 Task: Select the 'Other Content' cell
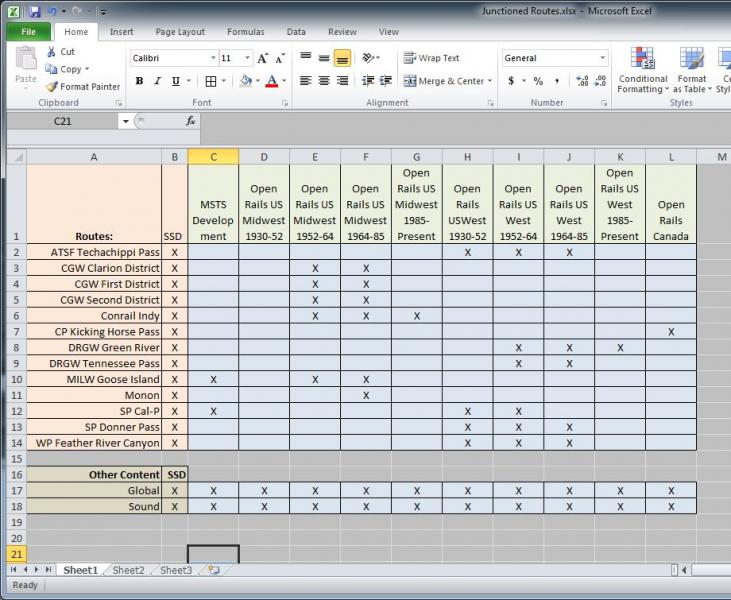[94, 475]
